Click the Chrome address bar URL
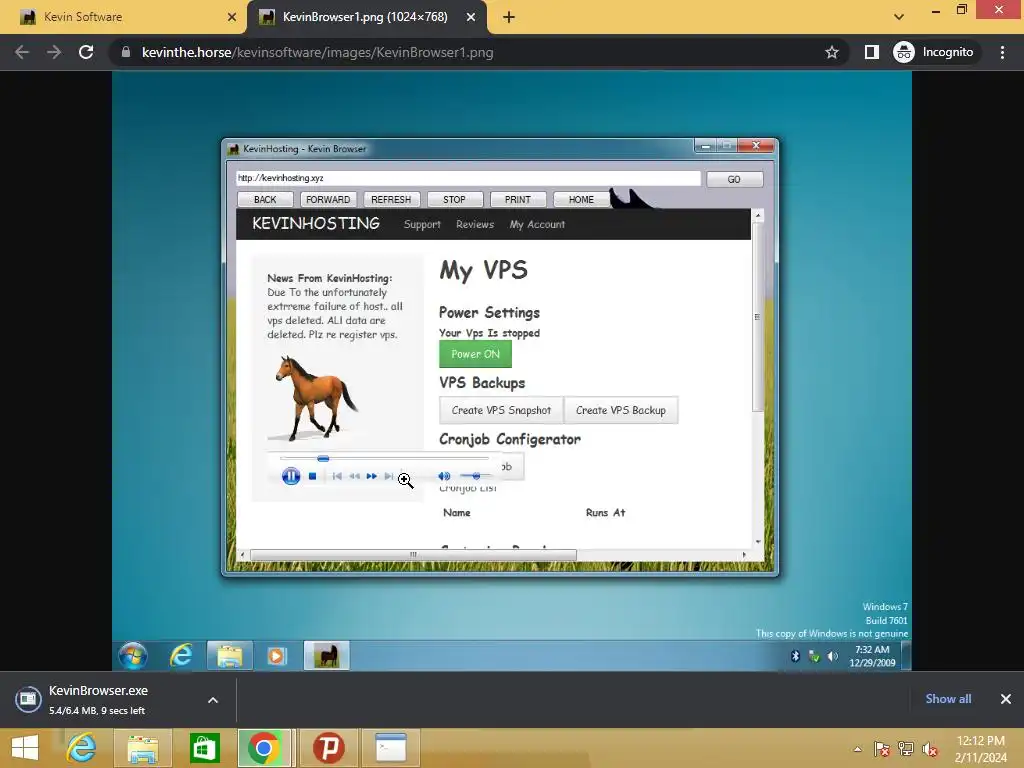The height and width of the screenshot is (768, 1024). point(317,52)
